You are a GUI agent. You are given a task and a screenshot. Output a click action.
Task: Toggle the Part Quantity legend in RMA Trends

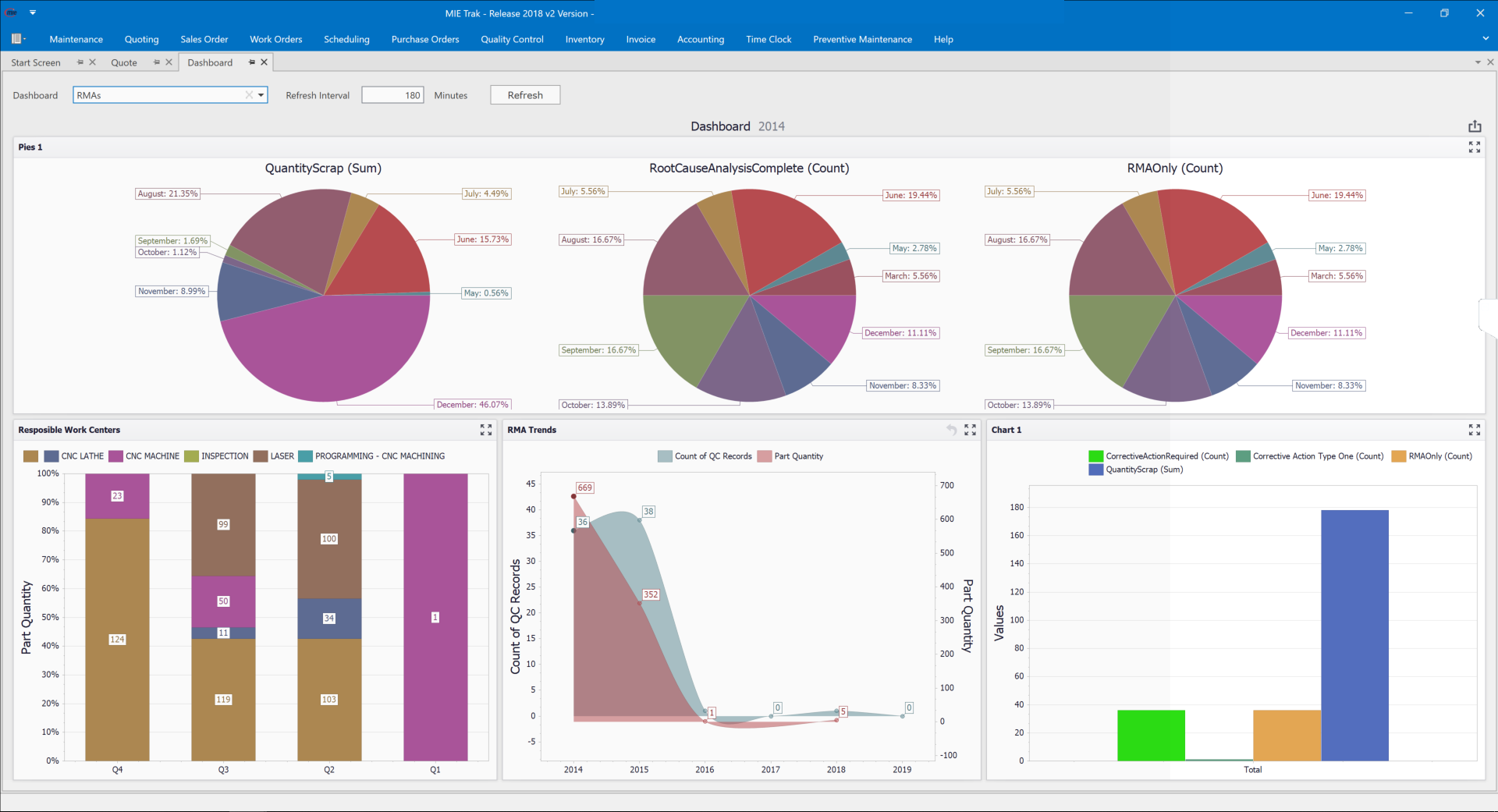click(790, 456)
